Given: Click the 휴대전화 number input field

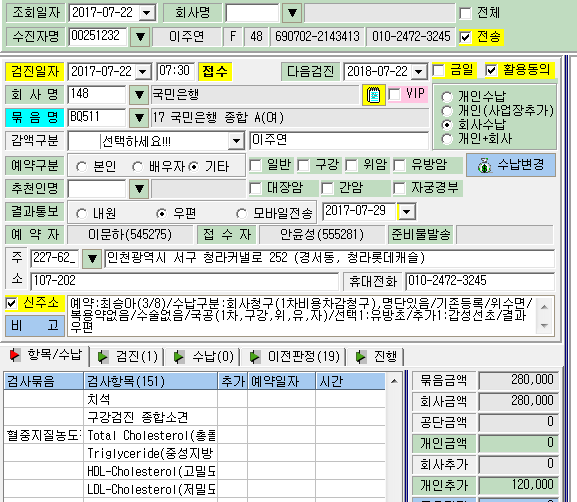Looking at the screenshot, I should point(480,282).
